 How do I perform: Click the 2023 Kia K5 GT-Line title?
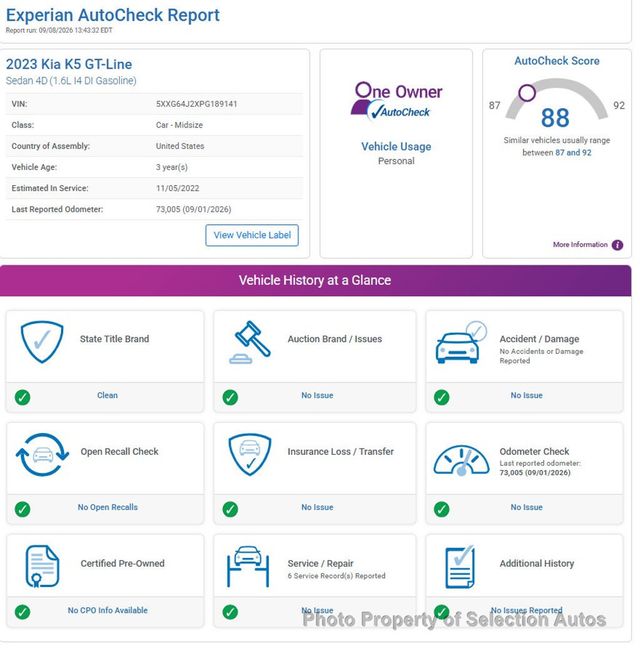(69, 64)
